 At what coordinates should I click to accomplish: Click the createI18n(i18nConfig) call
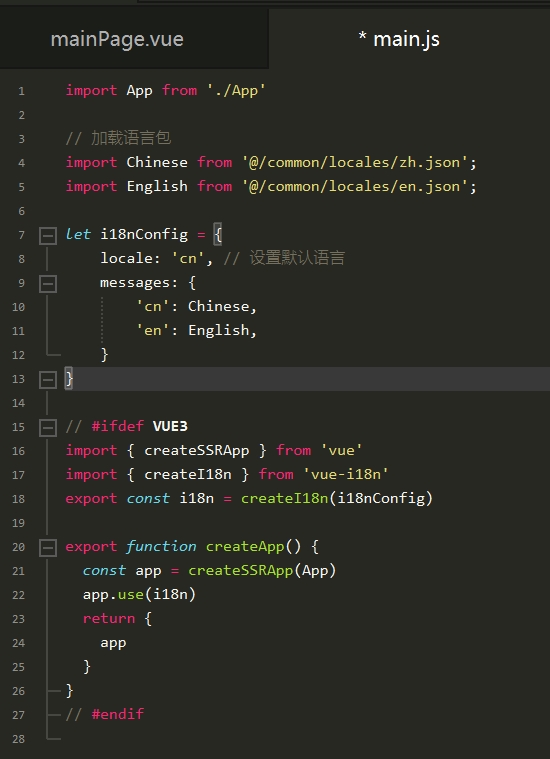click(x=336, y=498)
